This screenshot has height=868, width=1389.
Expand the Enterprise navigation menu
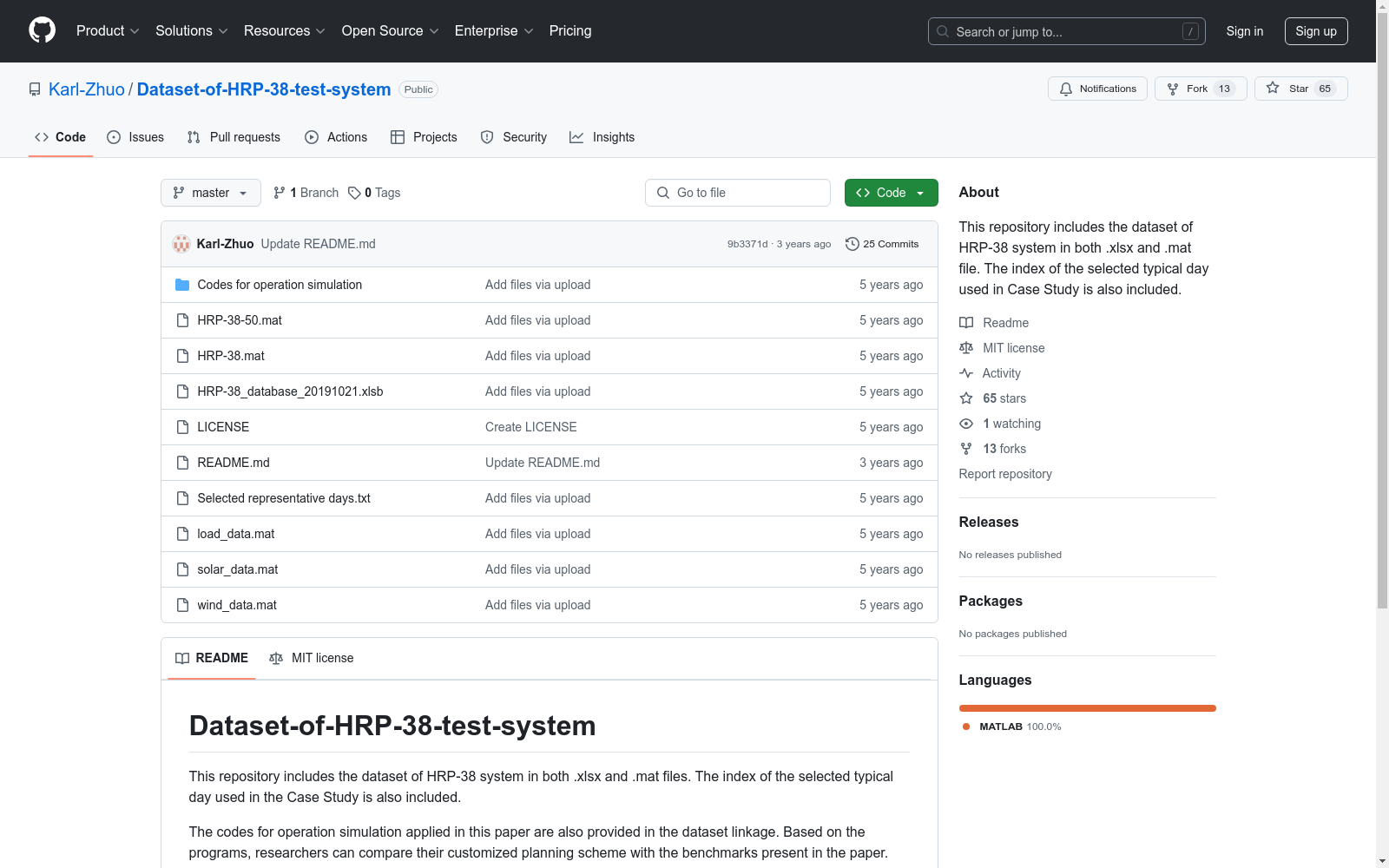tap(493, 30)
